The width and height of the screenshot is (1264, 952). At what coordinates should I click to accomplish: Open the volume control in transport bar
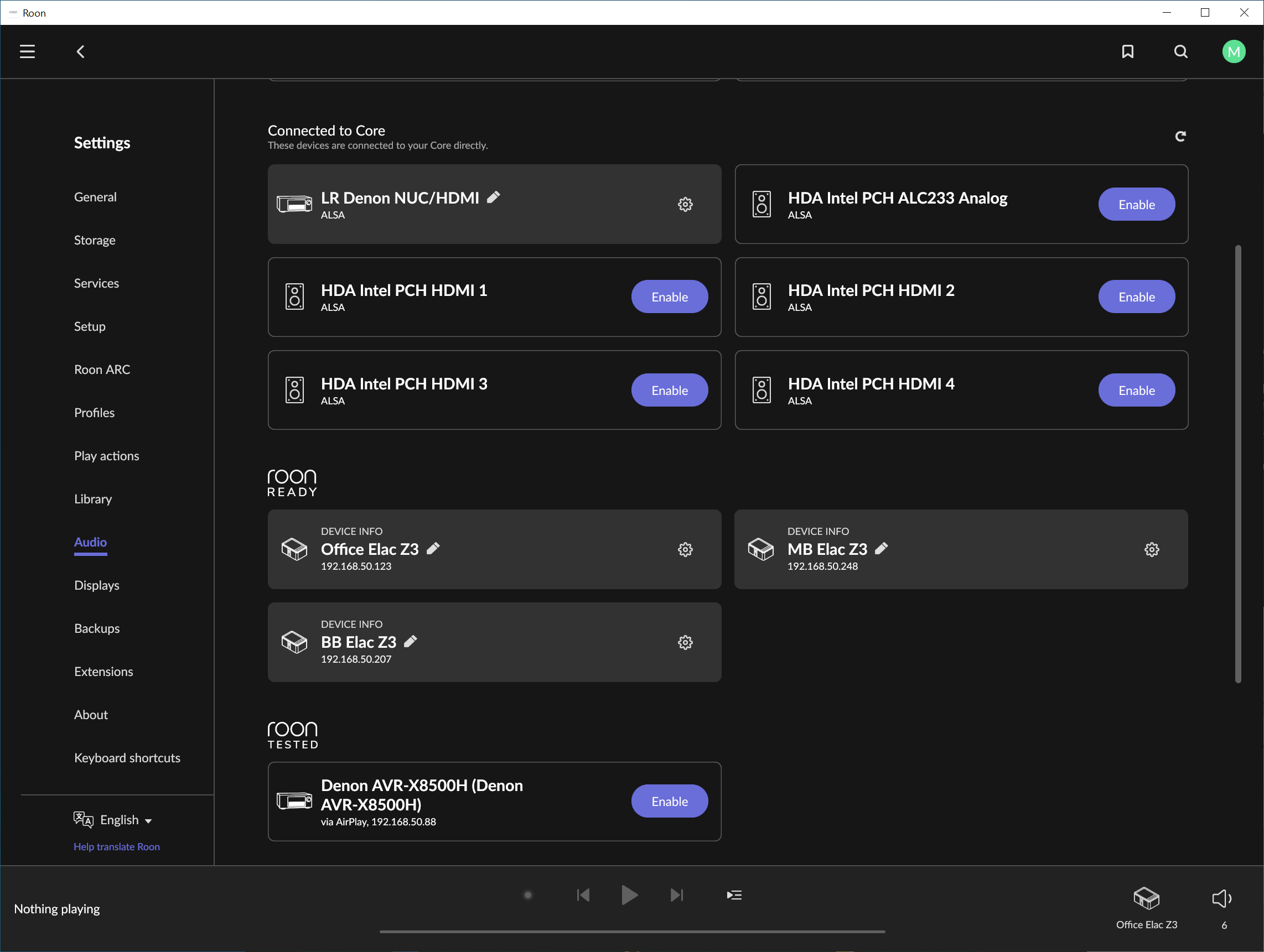click(1222, 898)
